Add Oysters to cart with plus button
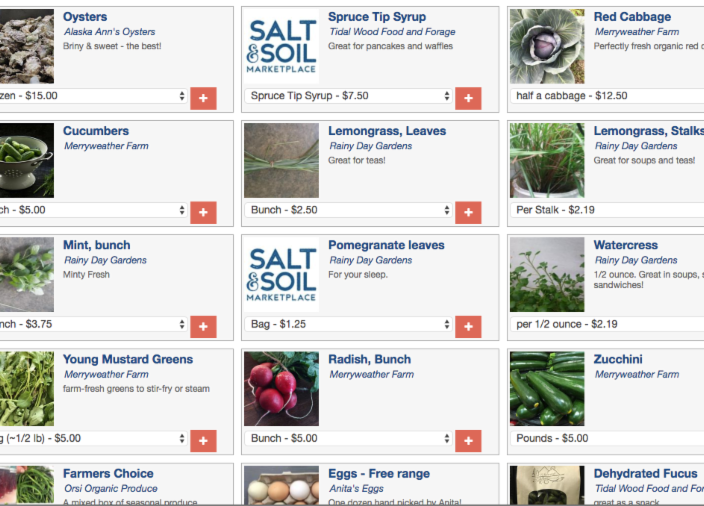This screenshot has width=704, height=506. click(x=203, y=98)
